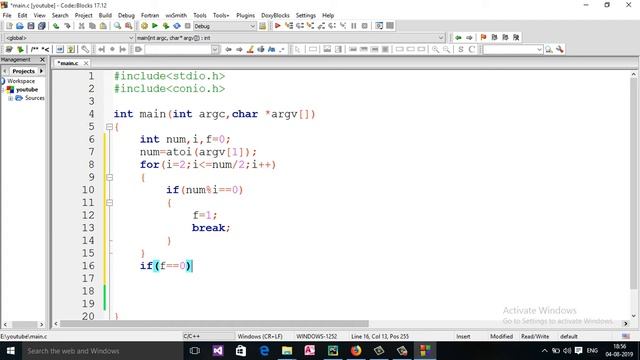Click the Cut scissors icon
This screenshot has width=640, height=360.
81,26
